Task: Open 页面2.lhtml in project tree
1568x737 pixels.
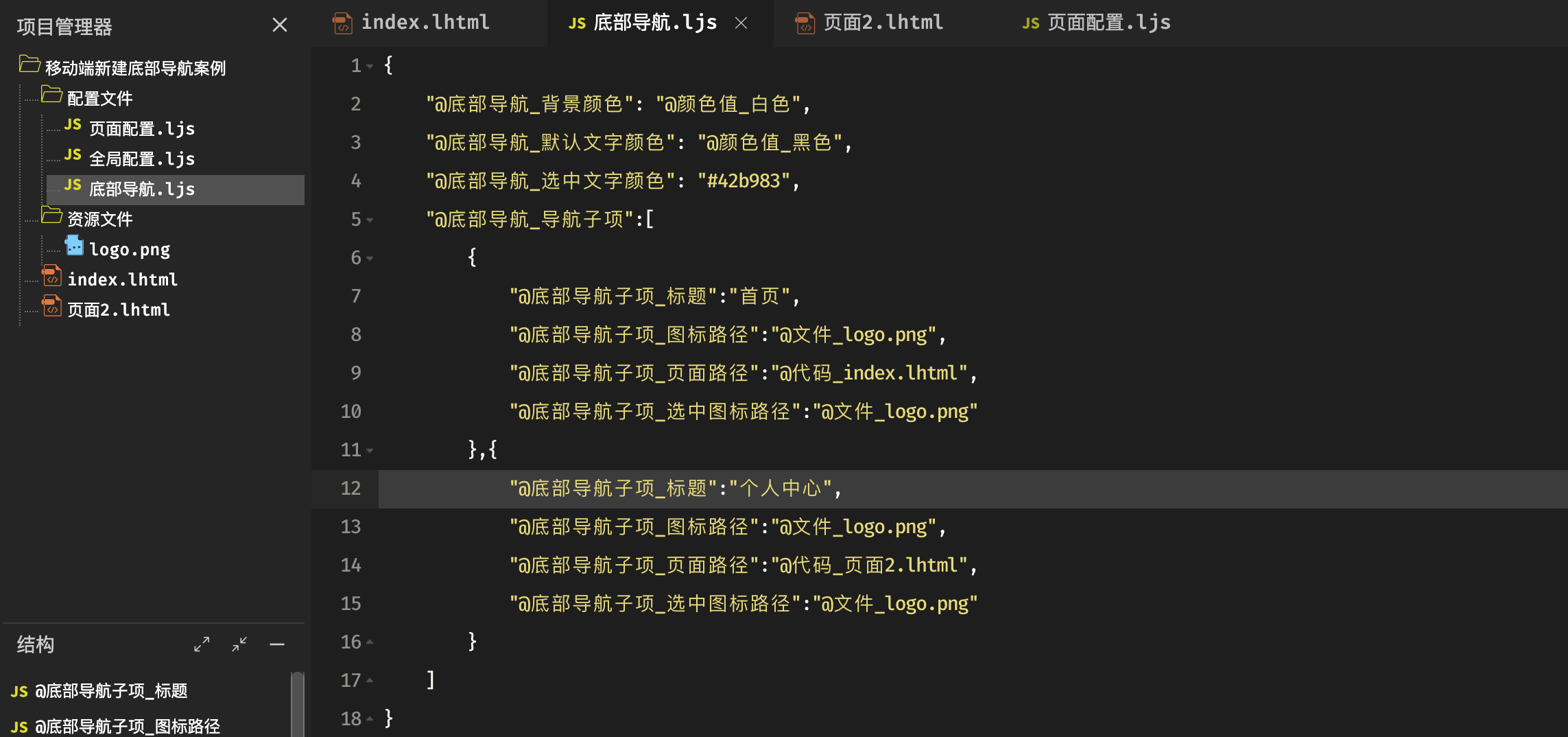Action: pos(119,310)
